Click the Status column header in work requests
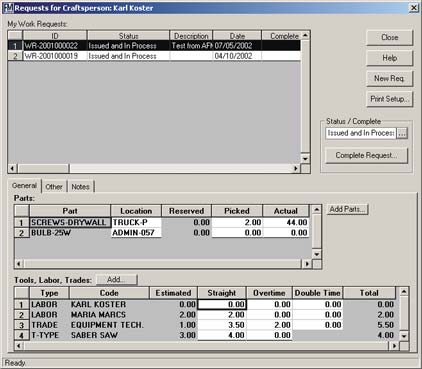This screenshot has width=422, height=369. 128,36
